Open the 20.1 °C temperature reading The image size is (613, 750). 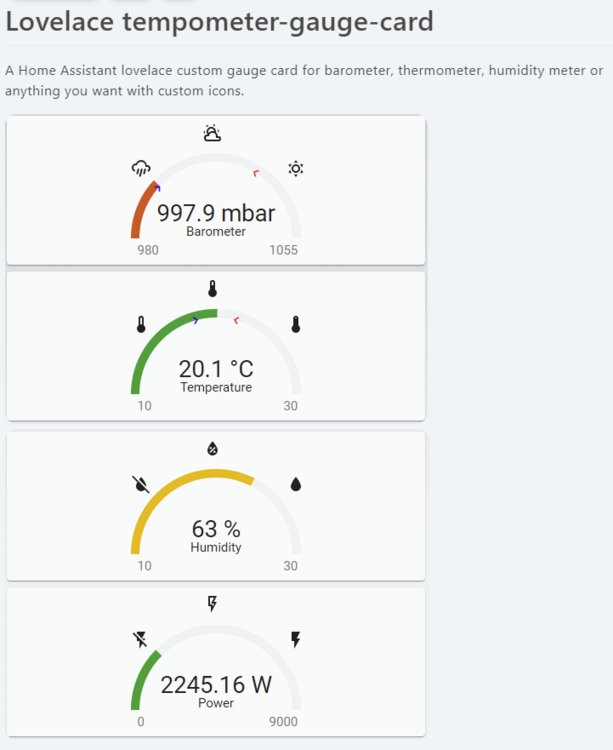216,370
